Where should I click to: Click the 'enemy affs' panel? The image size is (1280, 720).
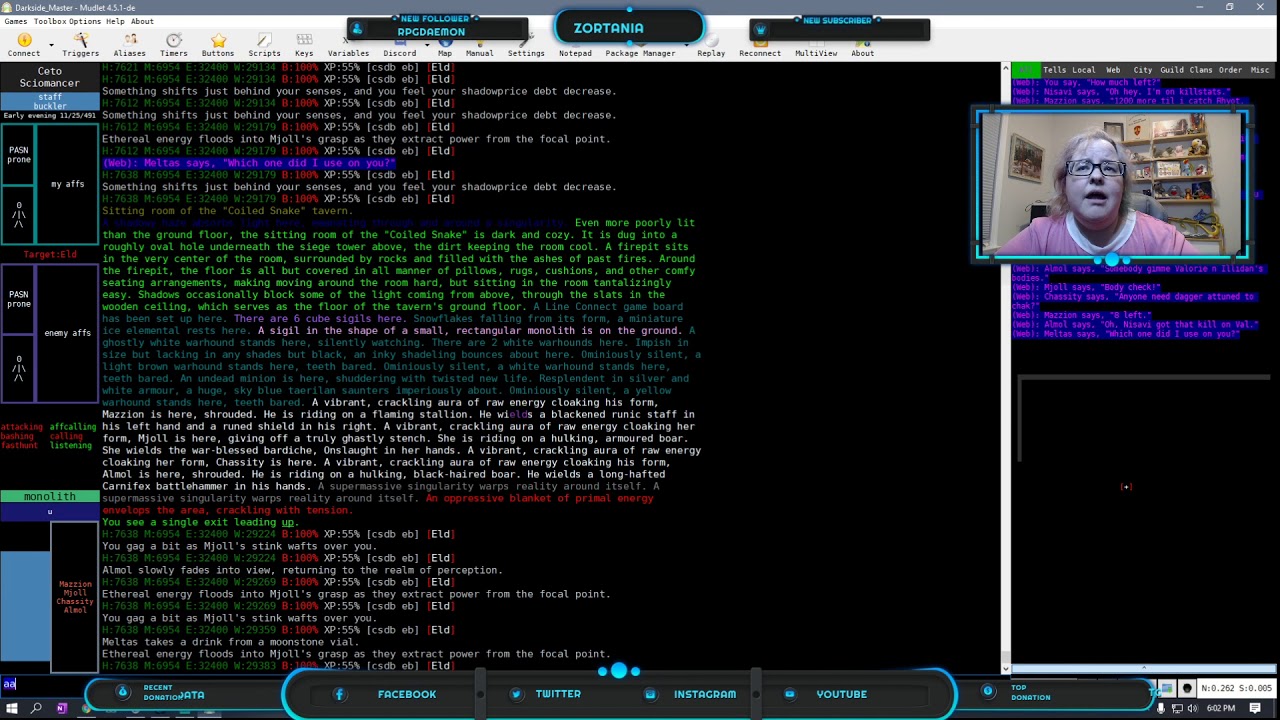click(x=68, y=333)
